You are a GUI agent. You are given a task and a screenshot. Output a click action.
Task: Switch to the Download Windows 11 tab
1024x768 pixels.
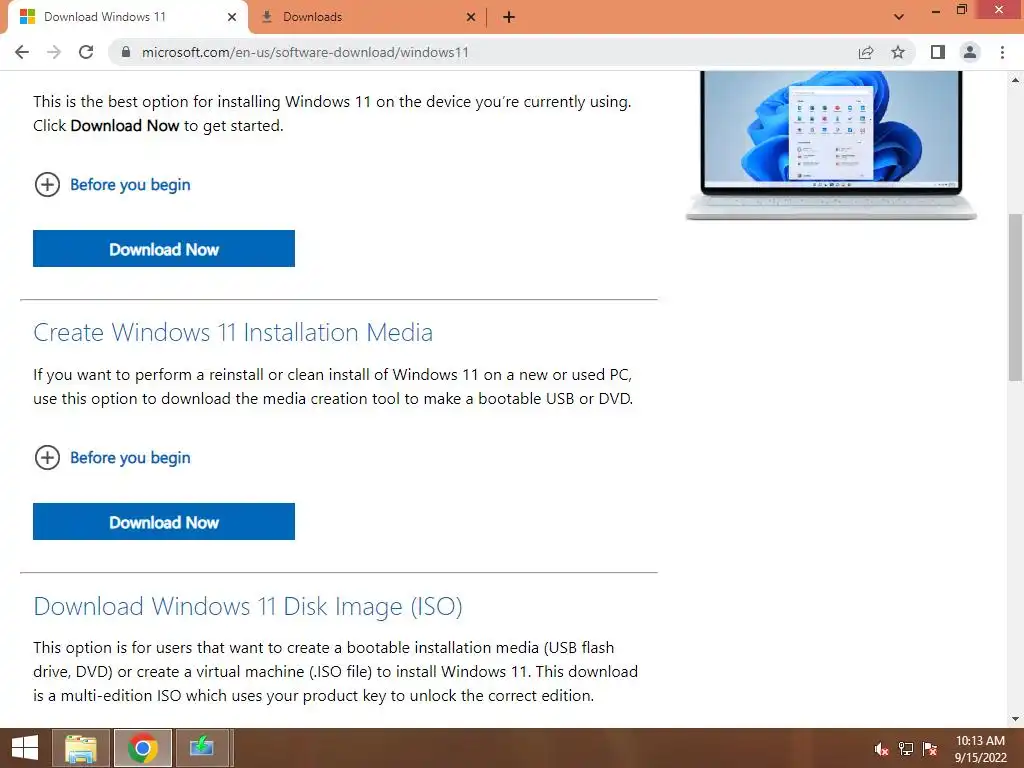tap(127, 17)
